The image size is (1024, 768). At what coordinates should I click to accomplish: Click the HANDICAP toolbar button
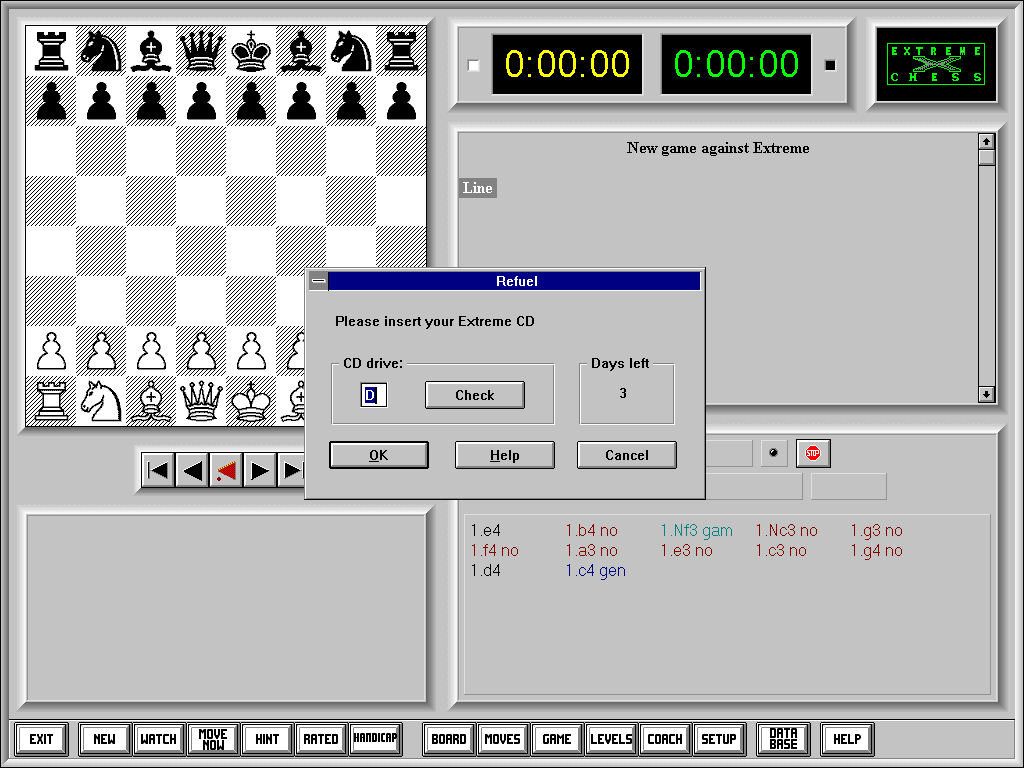376,739
